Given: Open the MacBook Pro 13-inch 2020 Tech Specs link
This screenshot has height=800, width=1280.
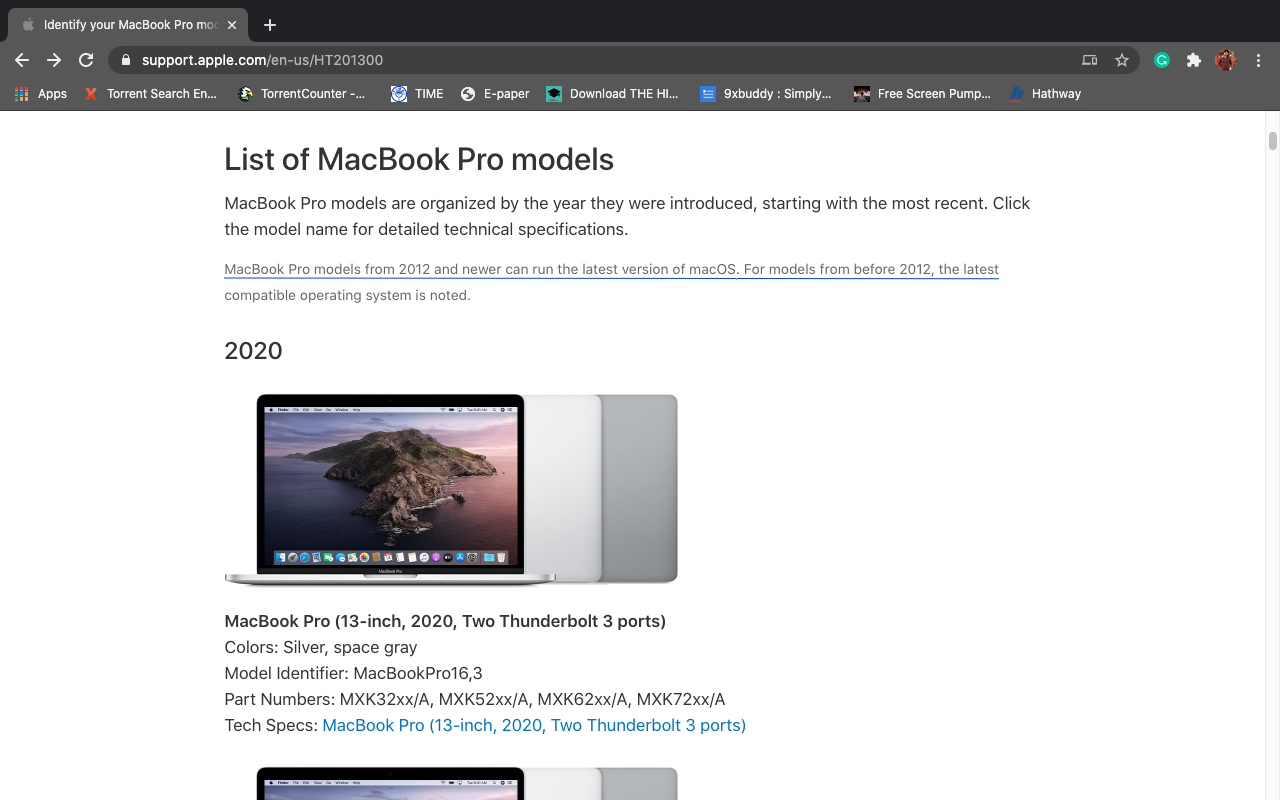Looking at the screenshot, I should (x=534, y=725).
